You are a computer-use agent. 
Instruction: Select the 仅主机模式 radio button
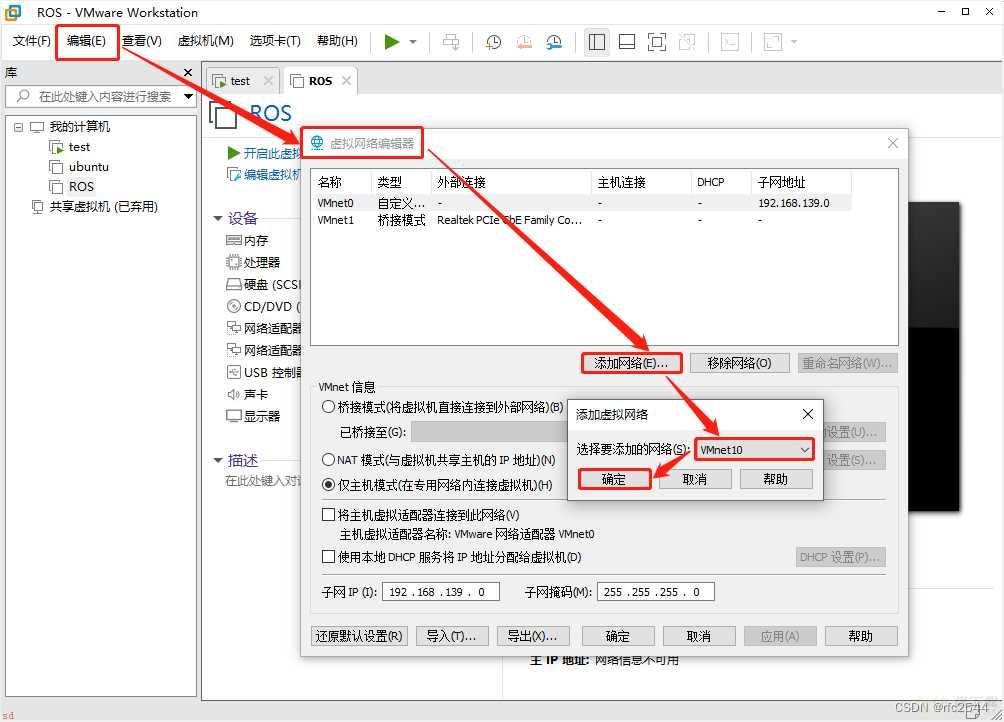click(328, 485)
